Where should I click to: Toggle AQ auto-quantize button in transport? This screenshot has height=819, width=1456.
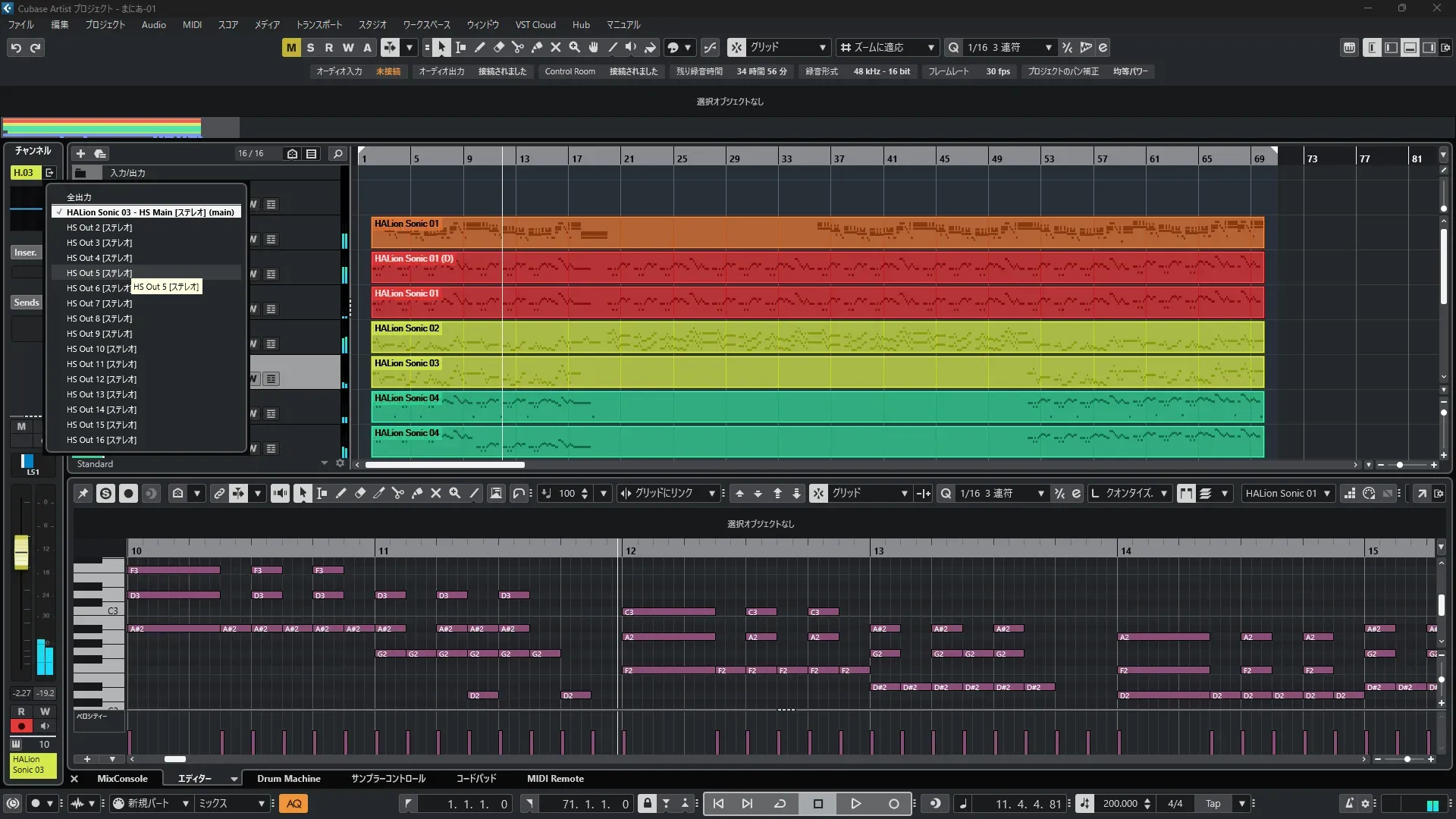tap(294, 804)
